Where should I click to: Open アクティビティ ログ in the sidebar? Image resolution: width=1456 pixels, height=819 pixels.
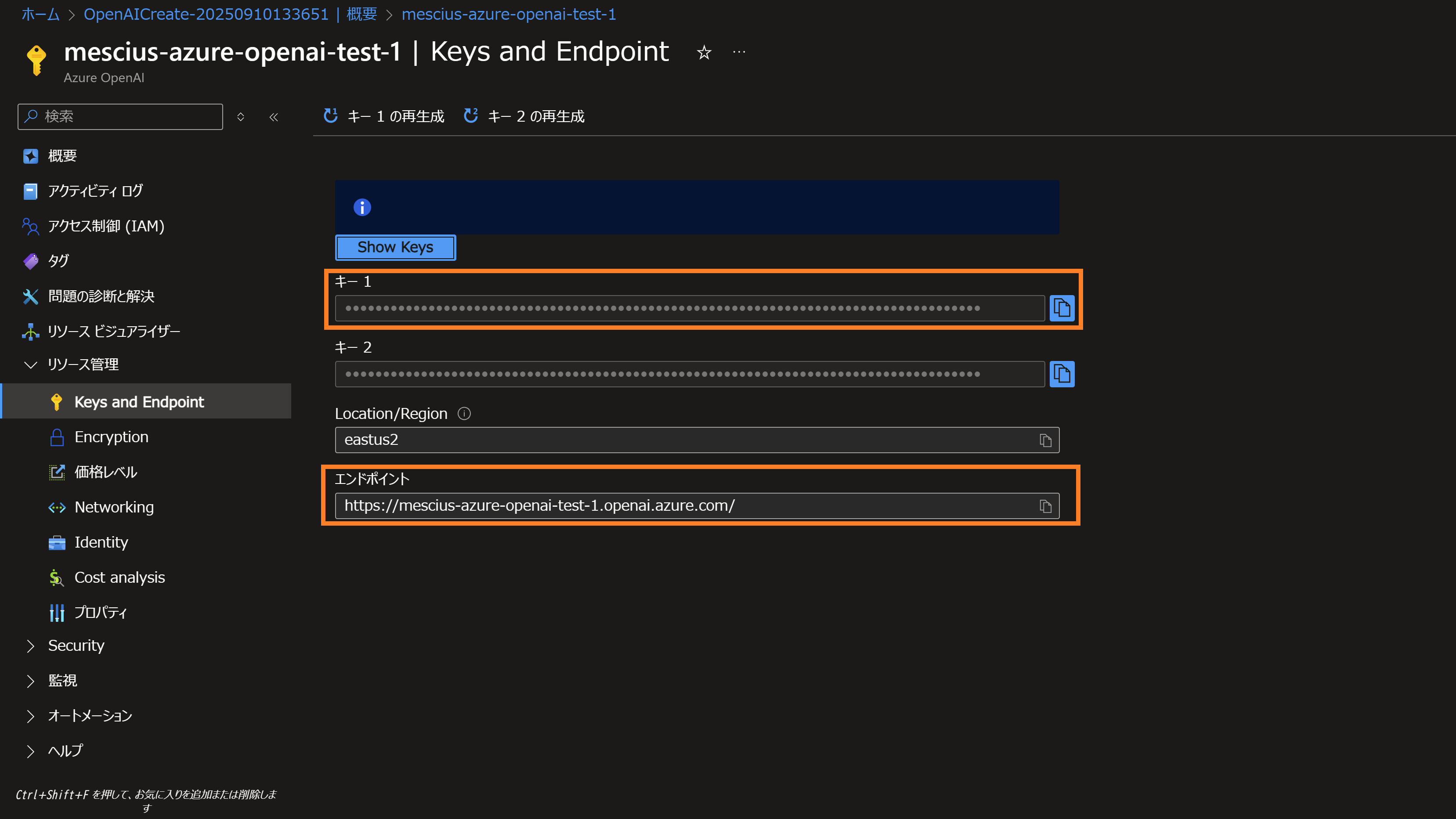click(x=146, y=191)
